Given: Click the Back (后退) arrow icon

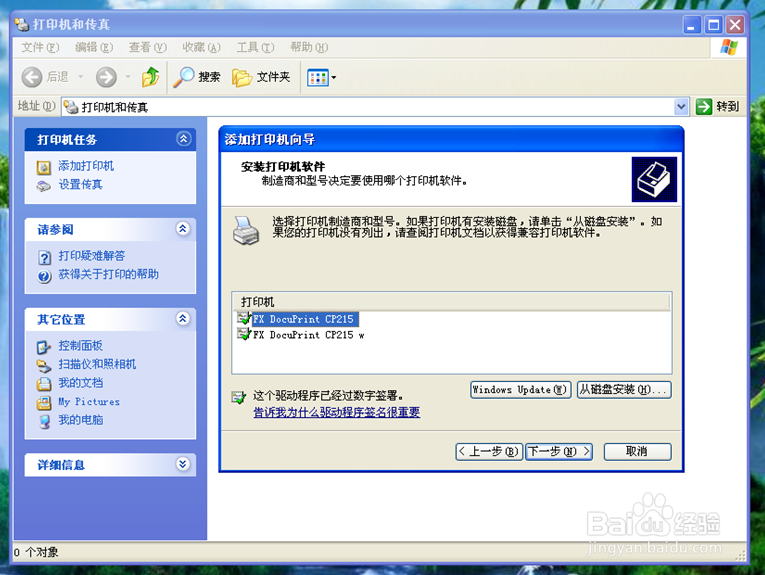Looking at the screenshot, I should tap(32, 77).
